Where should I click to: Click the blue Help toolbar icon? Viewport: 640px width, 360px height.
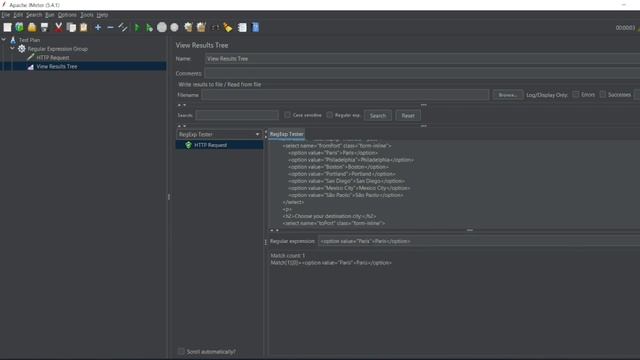tap(256, 27)
